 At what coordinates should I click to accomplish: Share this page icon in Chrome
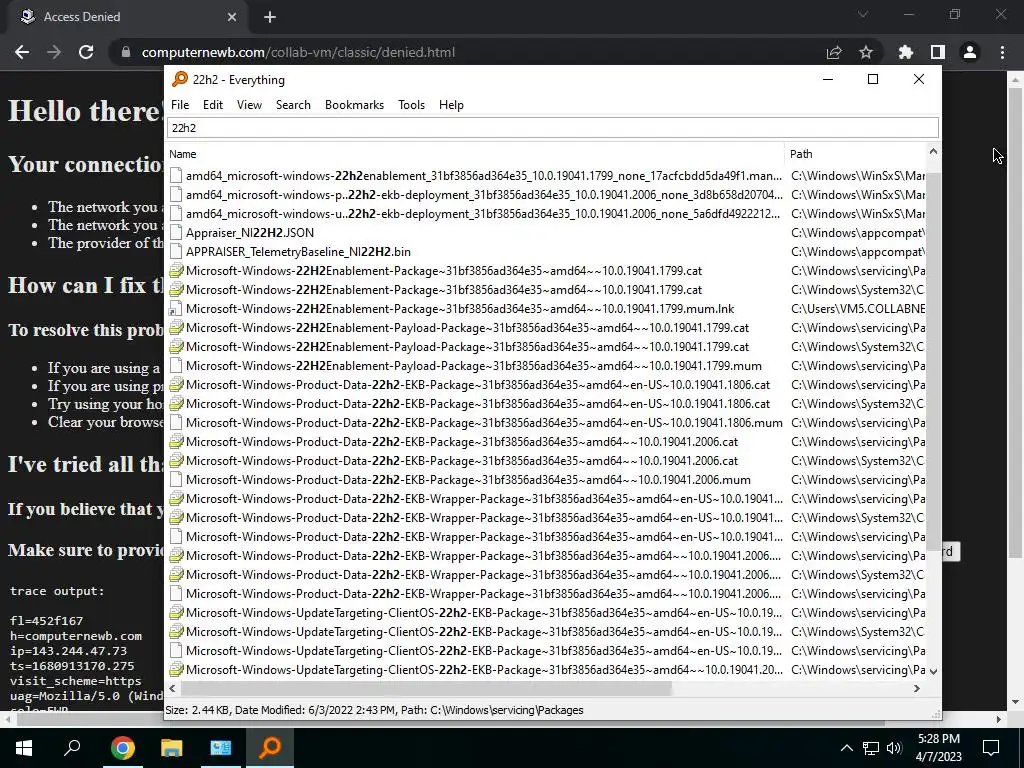(834, 52)
